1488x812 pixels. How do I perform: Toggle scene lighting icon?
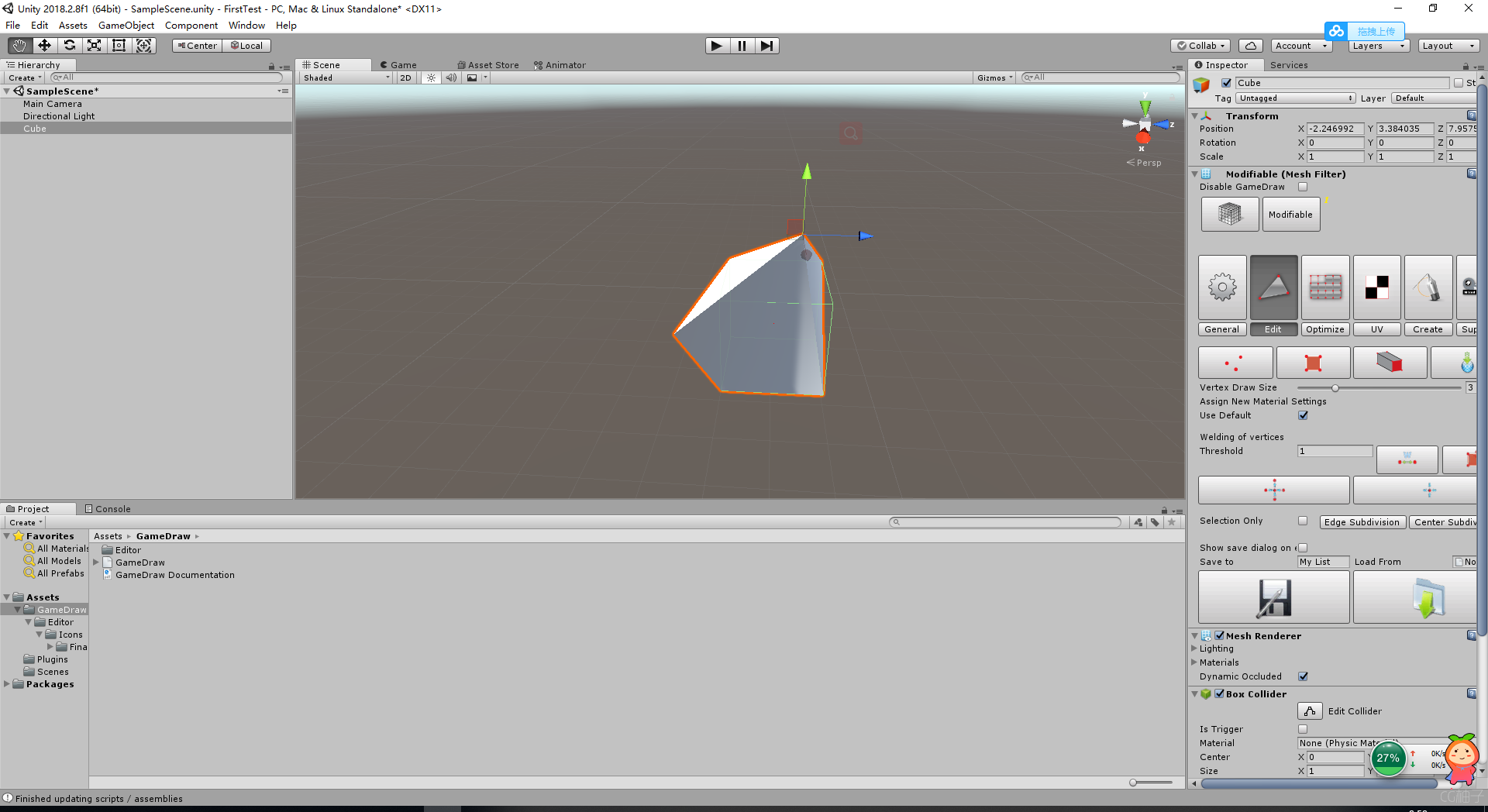click(432, 77)
